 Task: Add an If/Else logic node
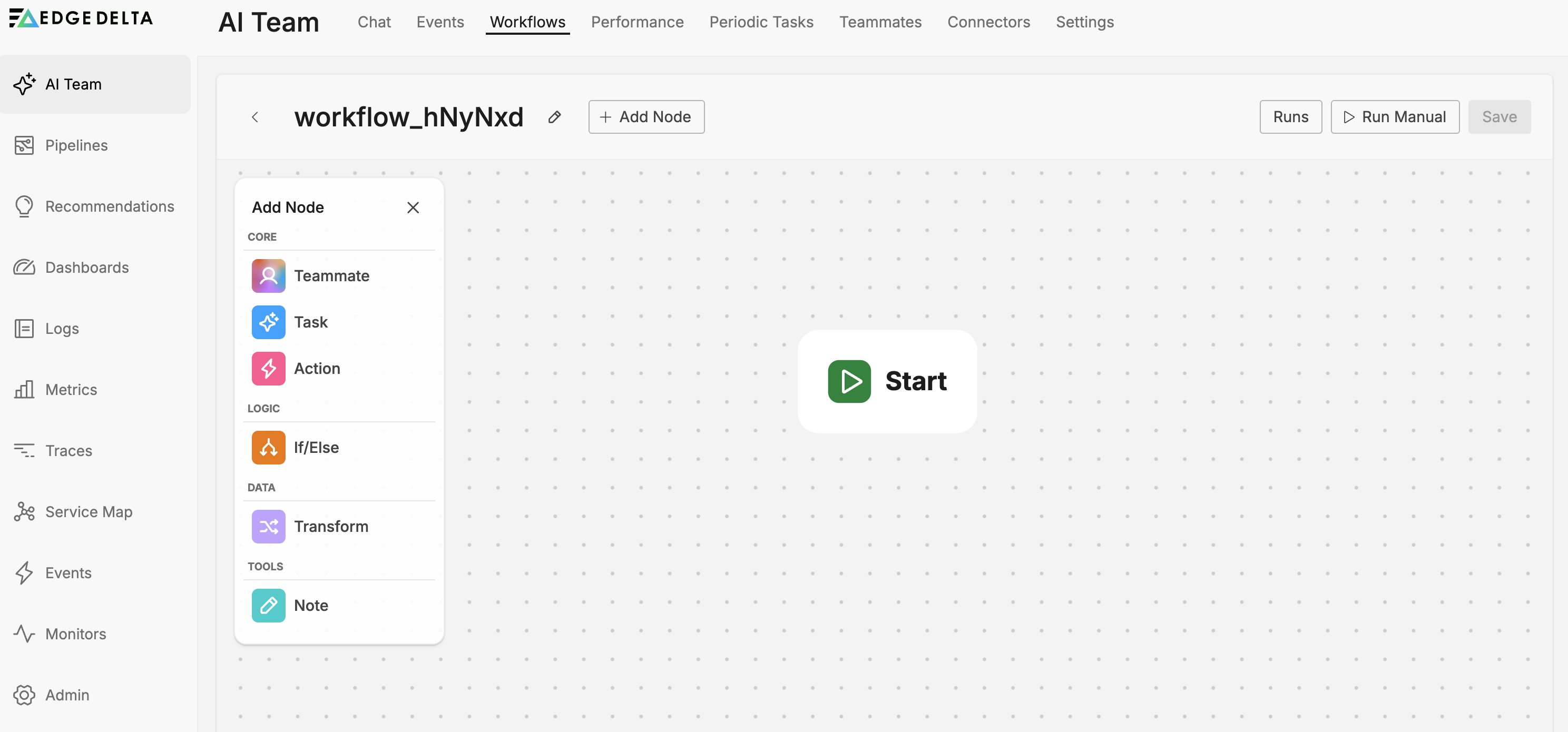268,447
